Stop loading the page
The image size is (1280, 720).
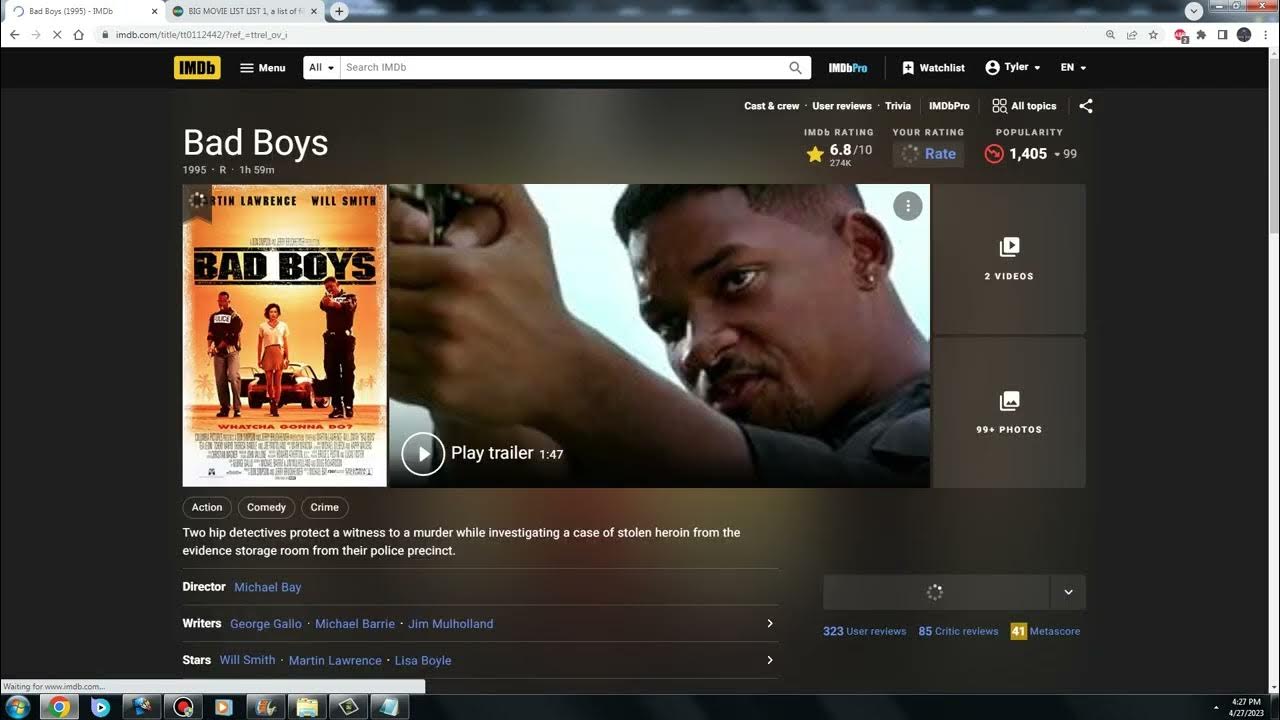pos(57,34)
